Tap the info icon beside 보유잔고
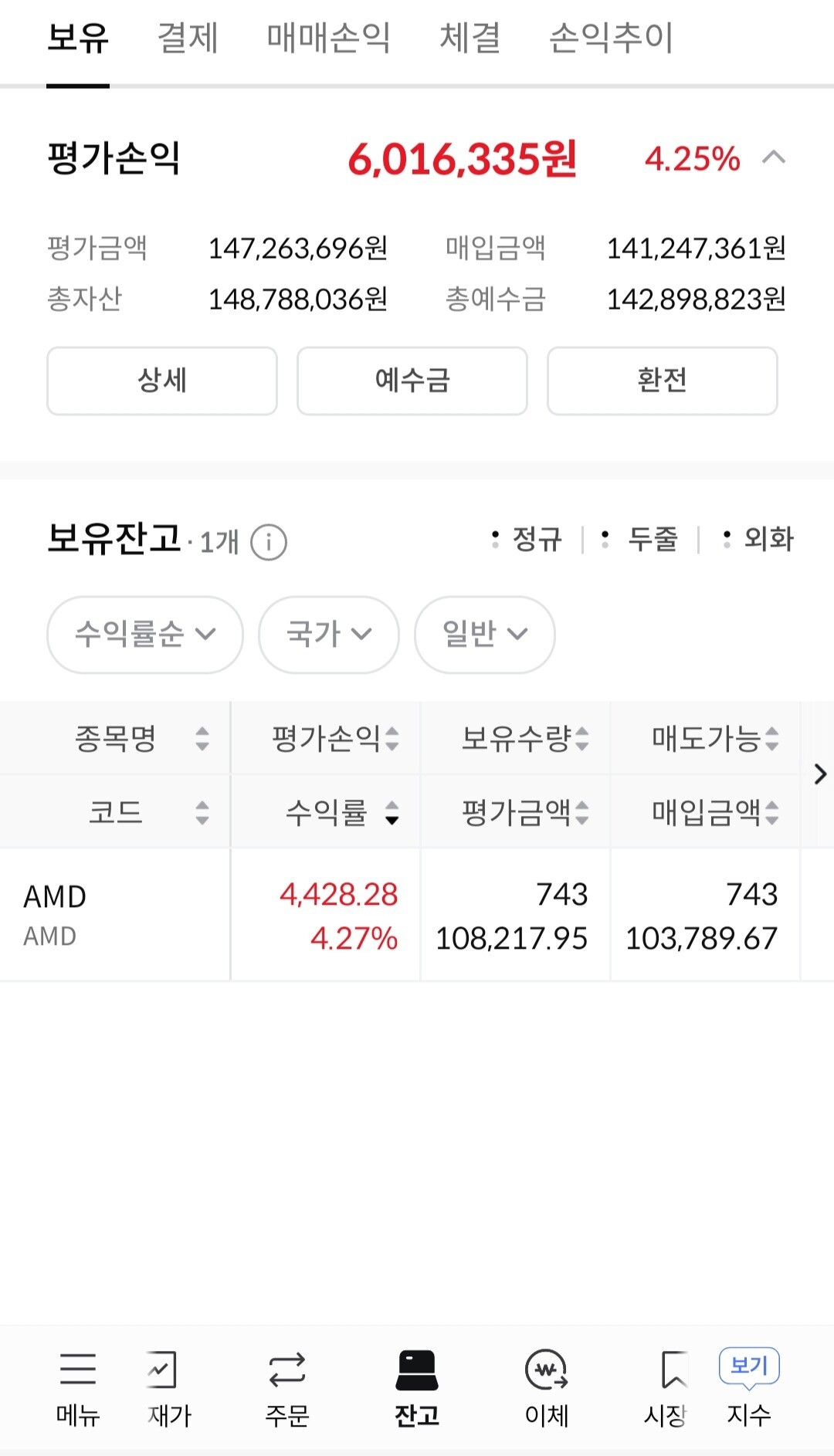 click(269, 542)
